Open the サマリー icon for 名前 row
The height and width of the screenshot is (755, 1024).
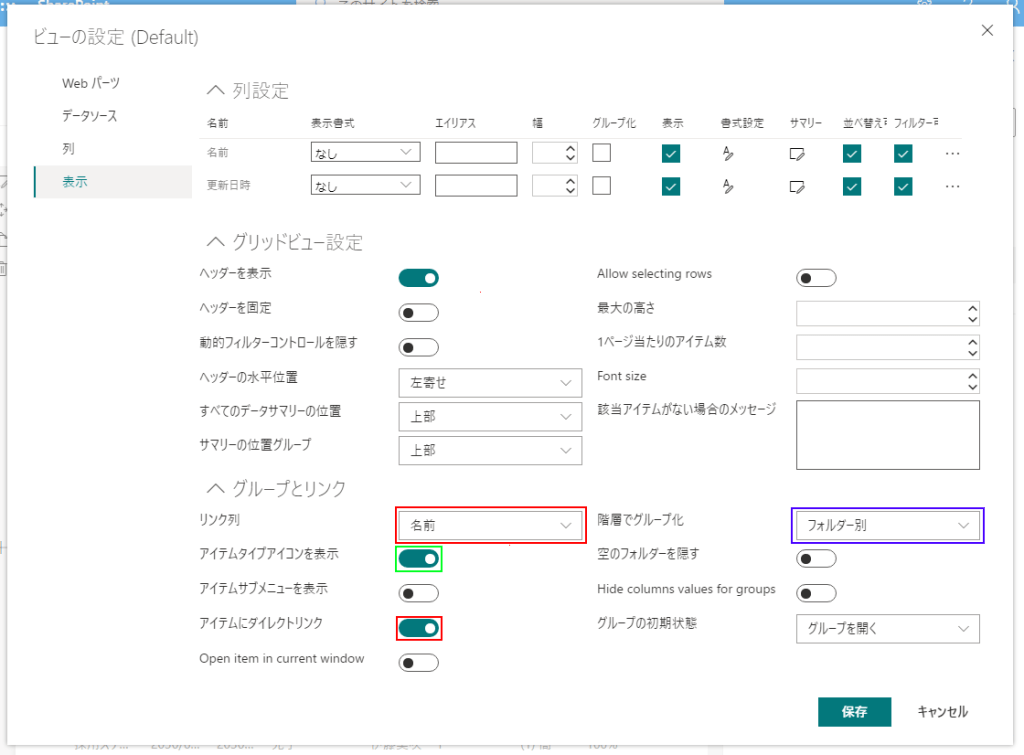click(x=797, y=154)
